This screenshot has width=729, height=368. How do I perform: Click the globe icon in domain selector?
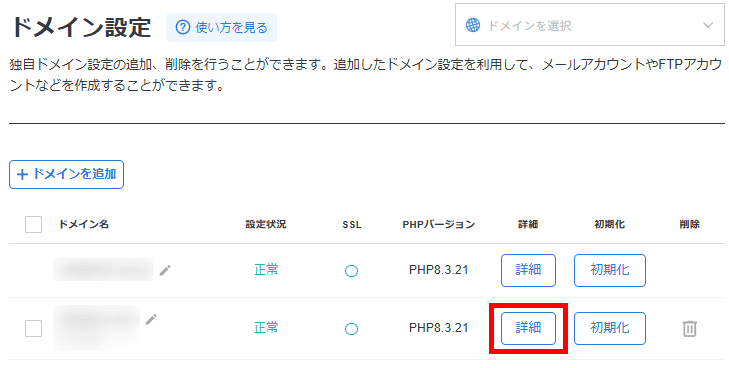tap(473, 25)
